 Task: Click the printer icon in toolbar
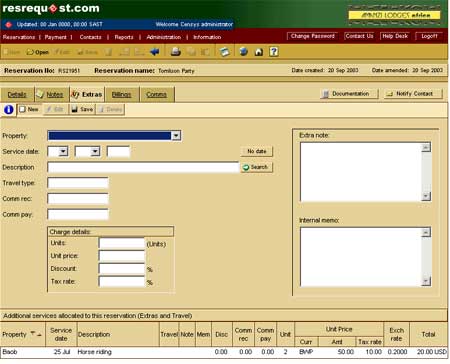176,52
